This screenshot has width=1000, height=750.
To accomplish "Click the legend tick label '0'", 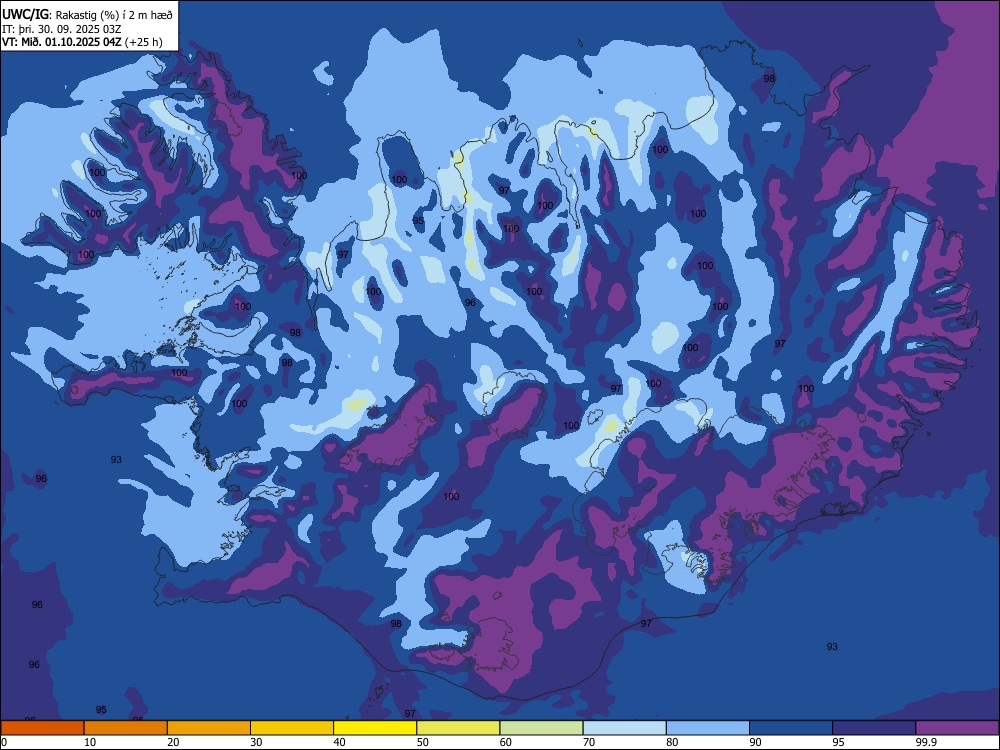I will 4,742.
